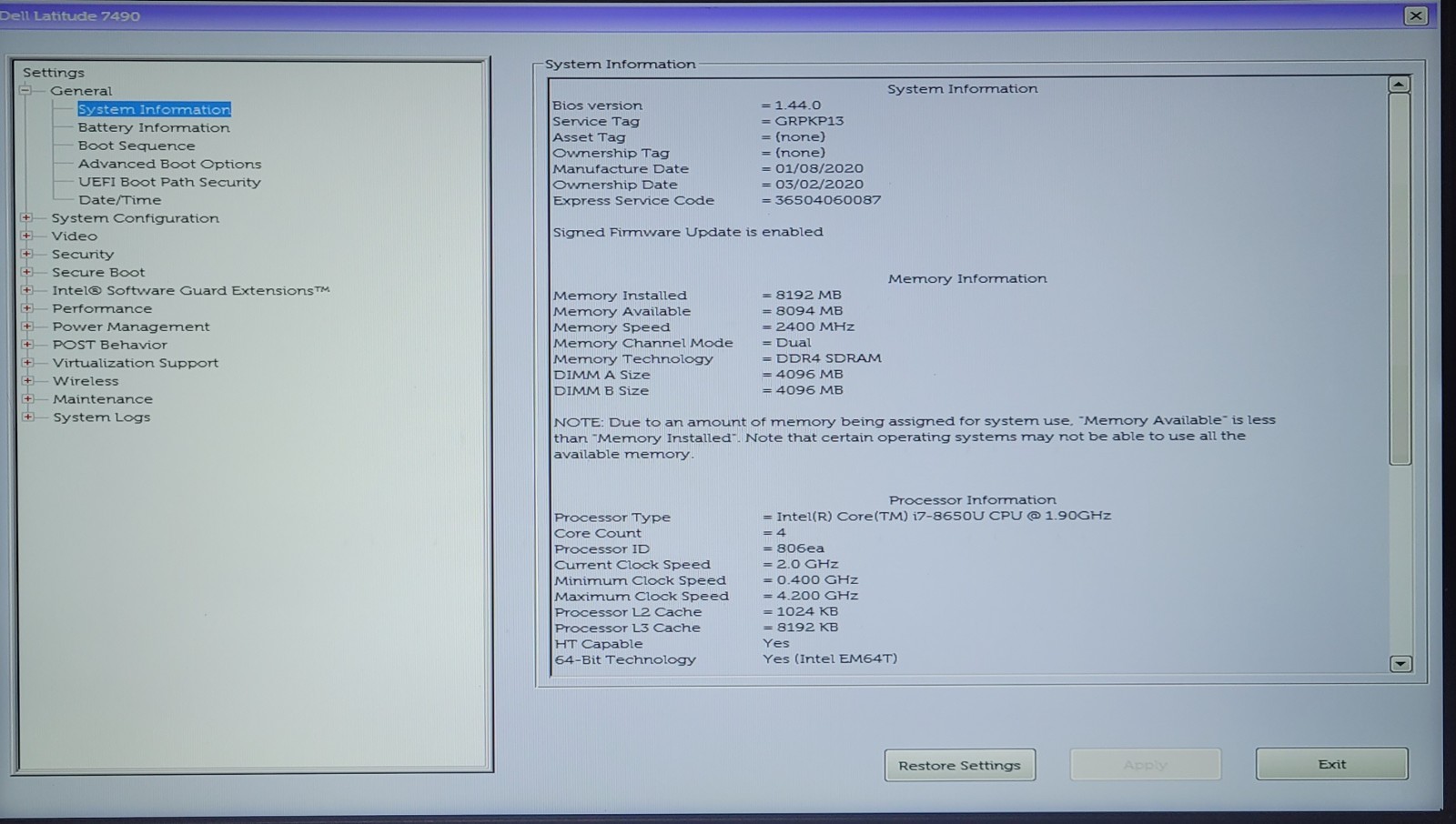Click 'Signed Firmware Update is enabled' text
The height and width of the screenshot is (824, 1456).
click(688, 232)
